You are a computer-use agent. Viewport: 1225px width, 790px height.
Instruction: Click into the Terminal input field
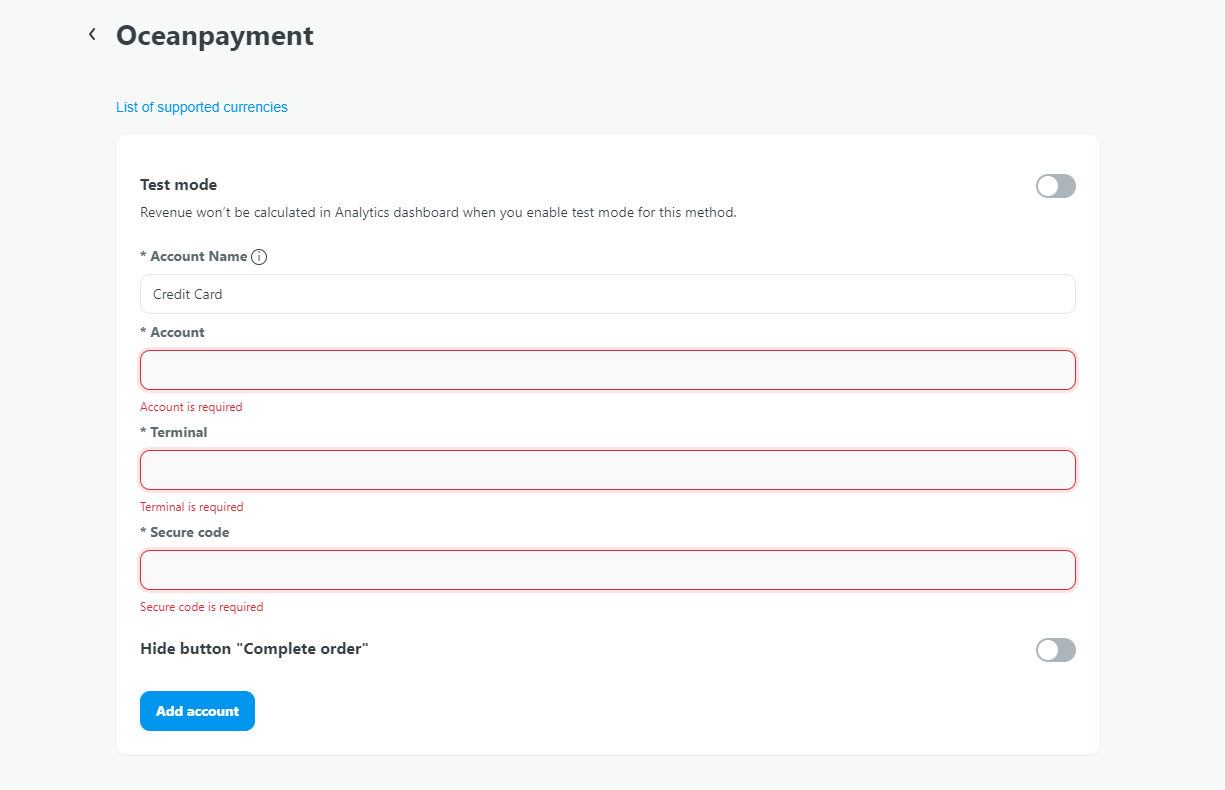(x=607, y=470)
